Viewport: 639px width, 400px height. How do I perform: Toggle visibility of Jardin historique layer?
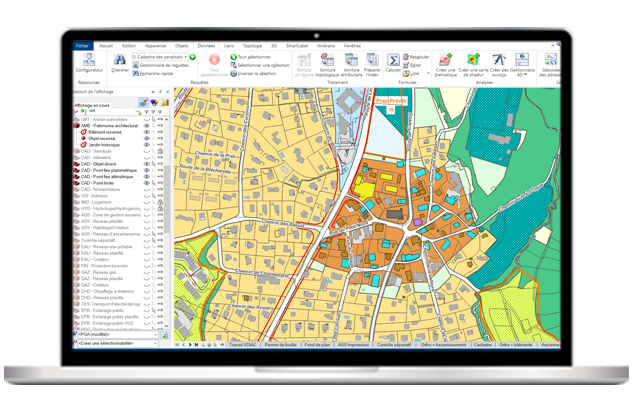147,144
